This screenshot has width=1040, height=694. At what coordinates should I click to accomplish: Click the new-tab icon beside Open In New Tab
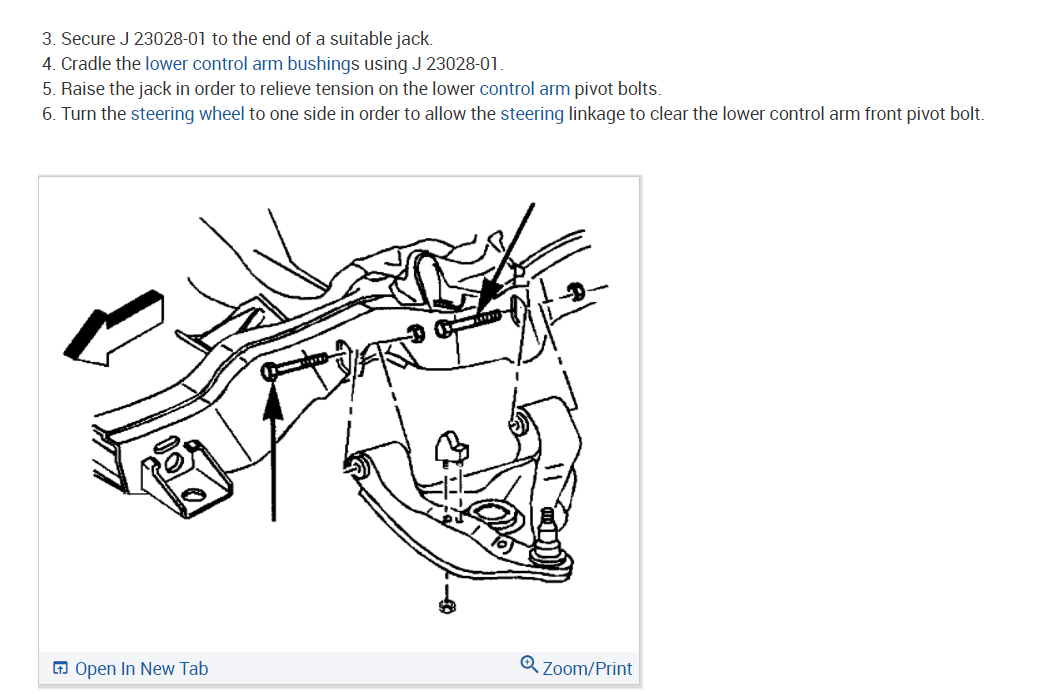60,668
